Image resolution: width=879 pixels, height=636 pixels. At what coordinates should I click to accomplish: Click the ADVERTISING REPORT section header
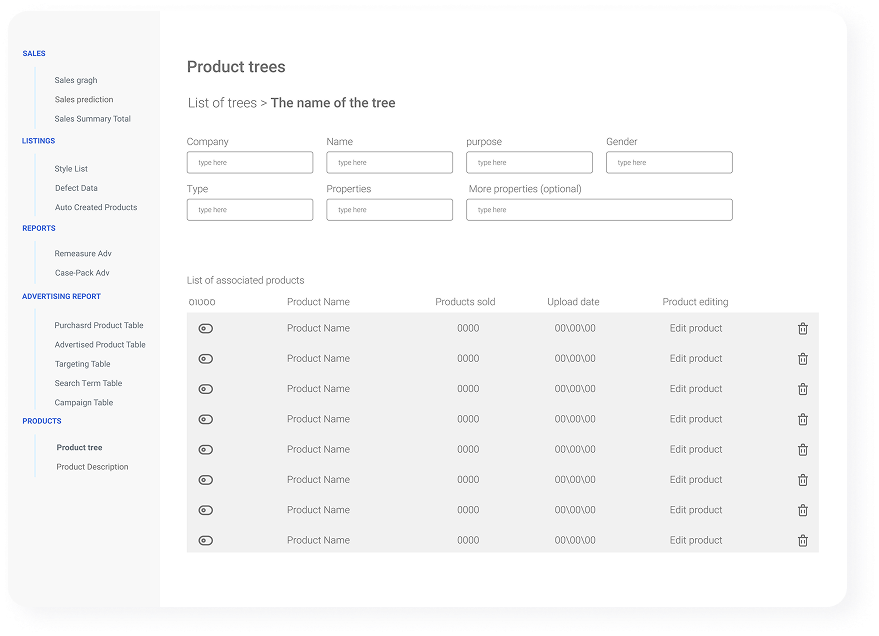tap(61, 296)
